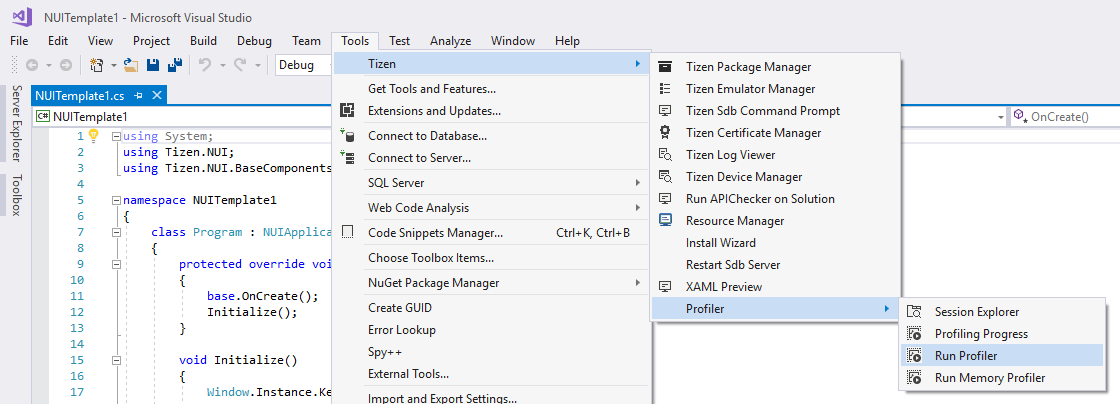1120x404 pixels.
Task: Click the Save All toolbar icon
Action: pyautogui.click(x=174, y=65)
